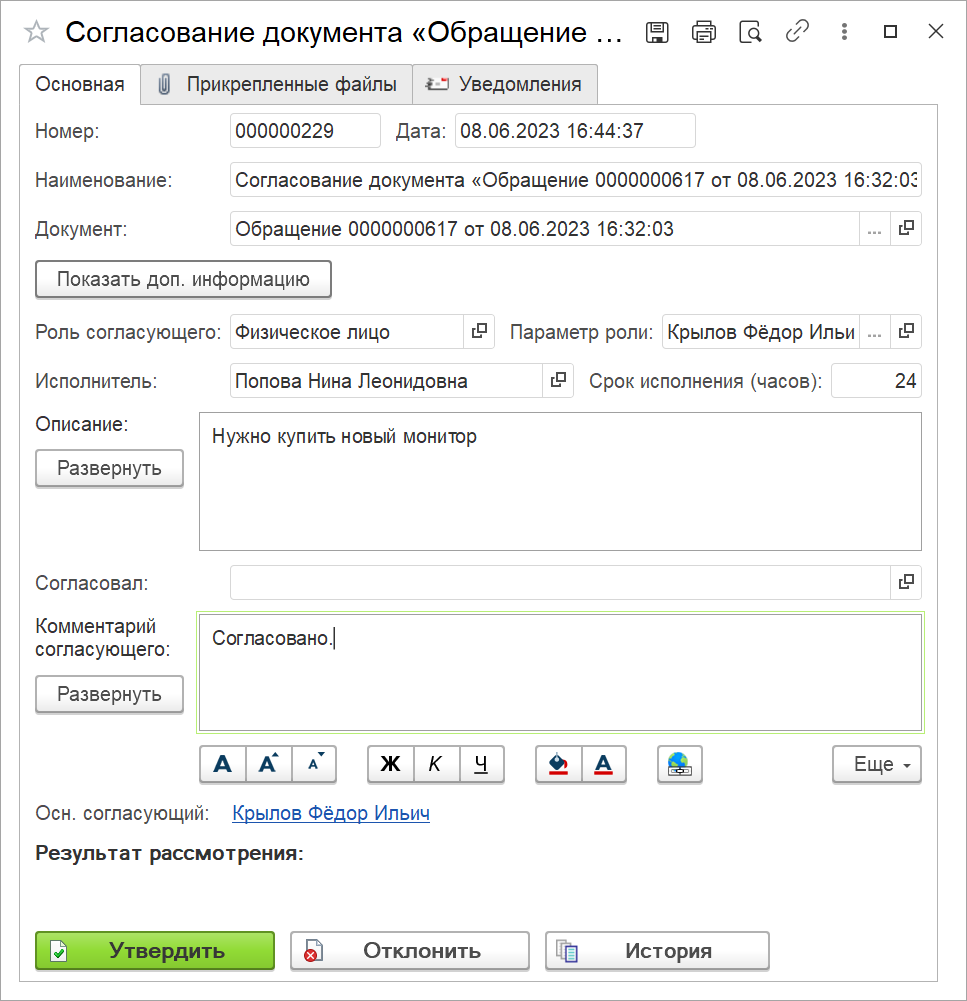Viewport: 967px width, 1001px height.
Task: Click into the Согласовал input field
Action: (x=559, y=582)
